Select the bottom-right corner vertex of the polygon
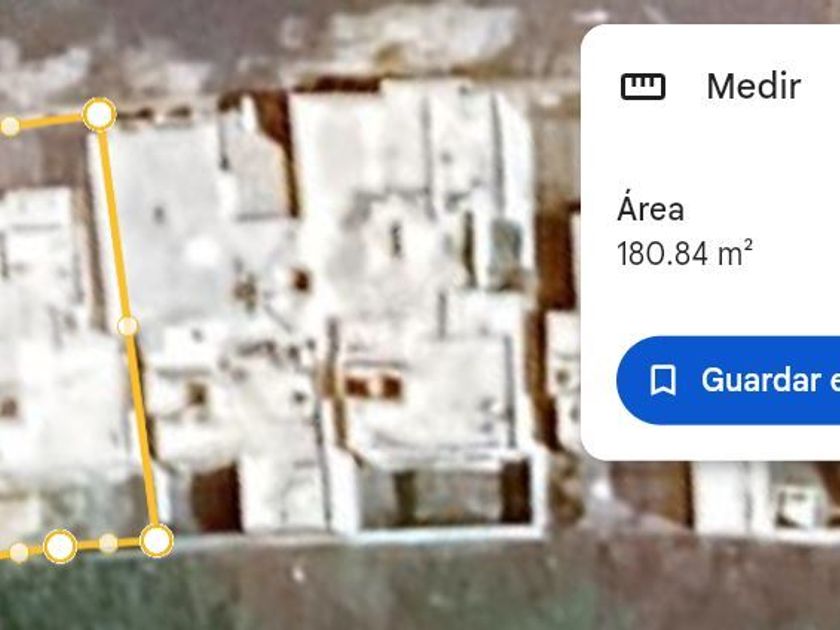The height and width of the screenshot is (630, 840). click(x=156, y=541)
